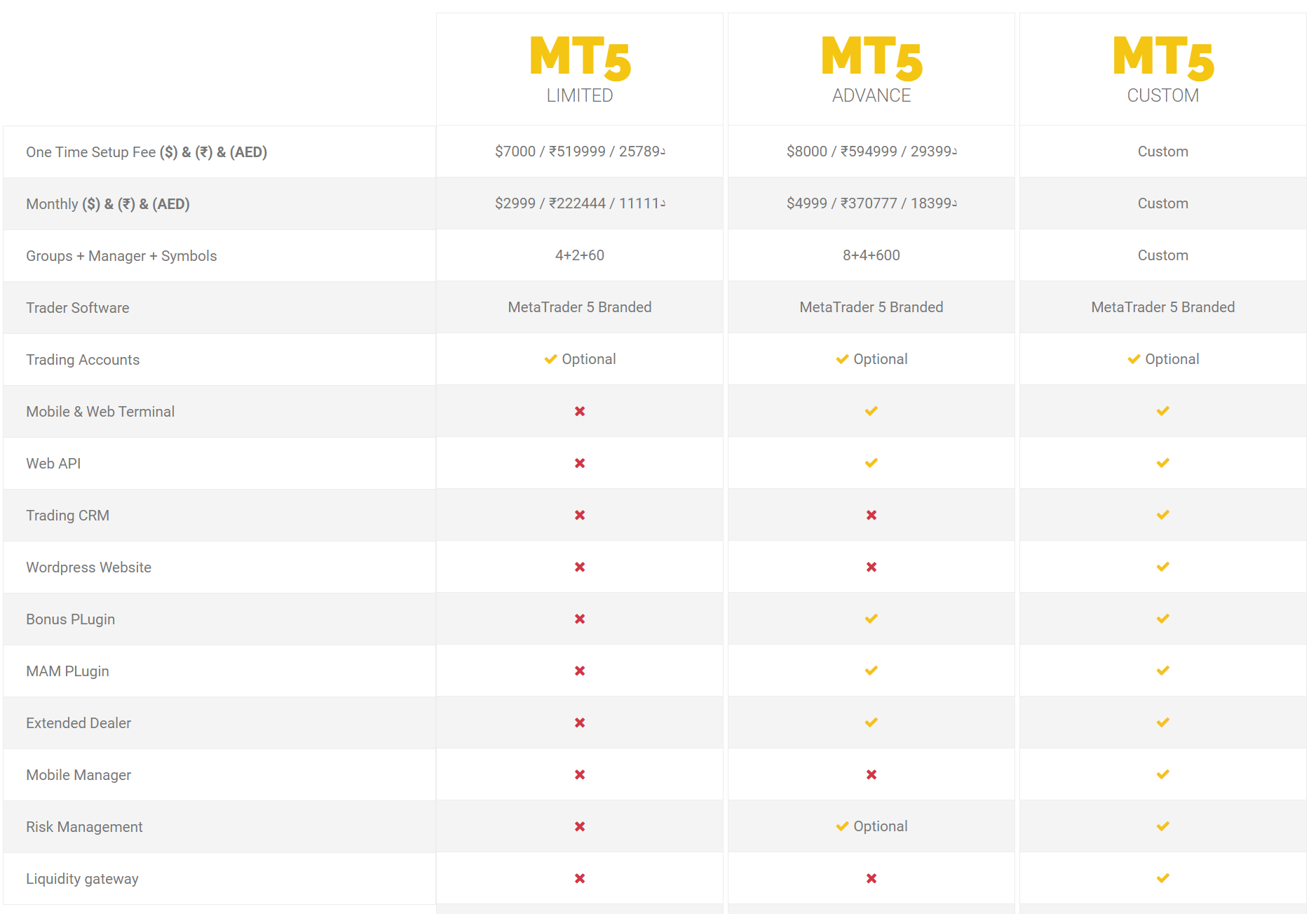The width and height of the screenshot is (1316, 914).
Task: Click MetaTrader 5 Branded in Limited column
Action: 580,307
